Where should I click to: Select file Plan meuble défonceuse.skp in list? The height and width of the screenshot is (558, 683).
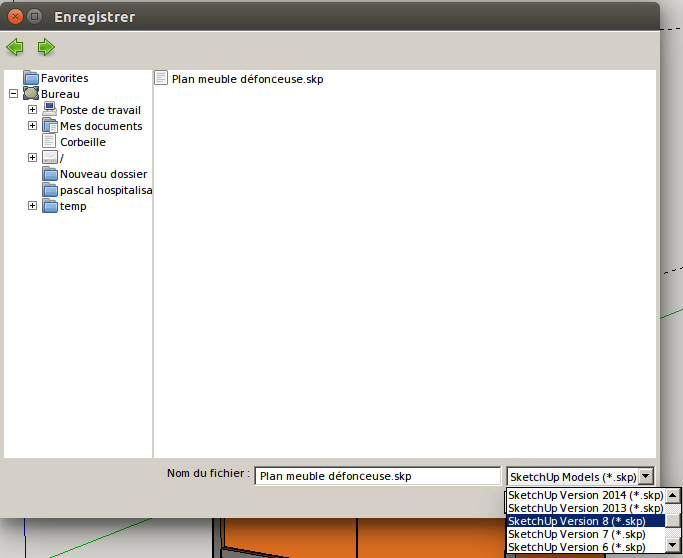pos(247,79)
